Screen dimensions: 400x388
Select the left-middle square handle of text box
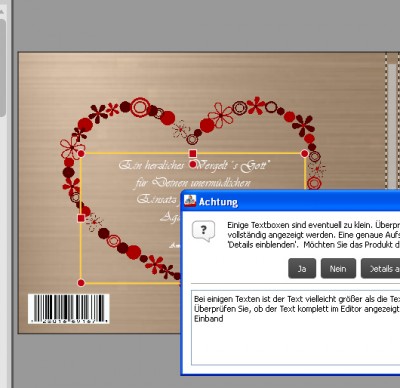pos(81,218)
